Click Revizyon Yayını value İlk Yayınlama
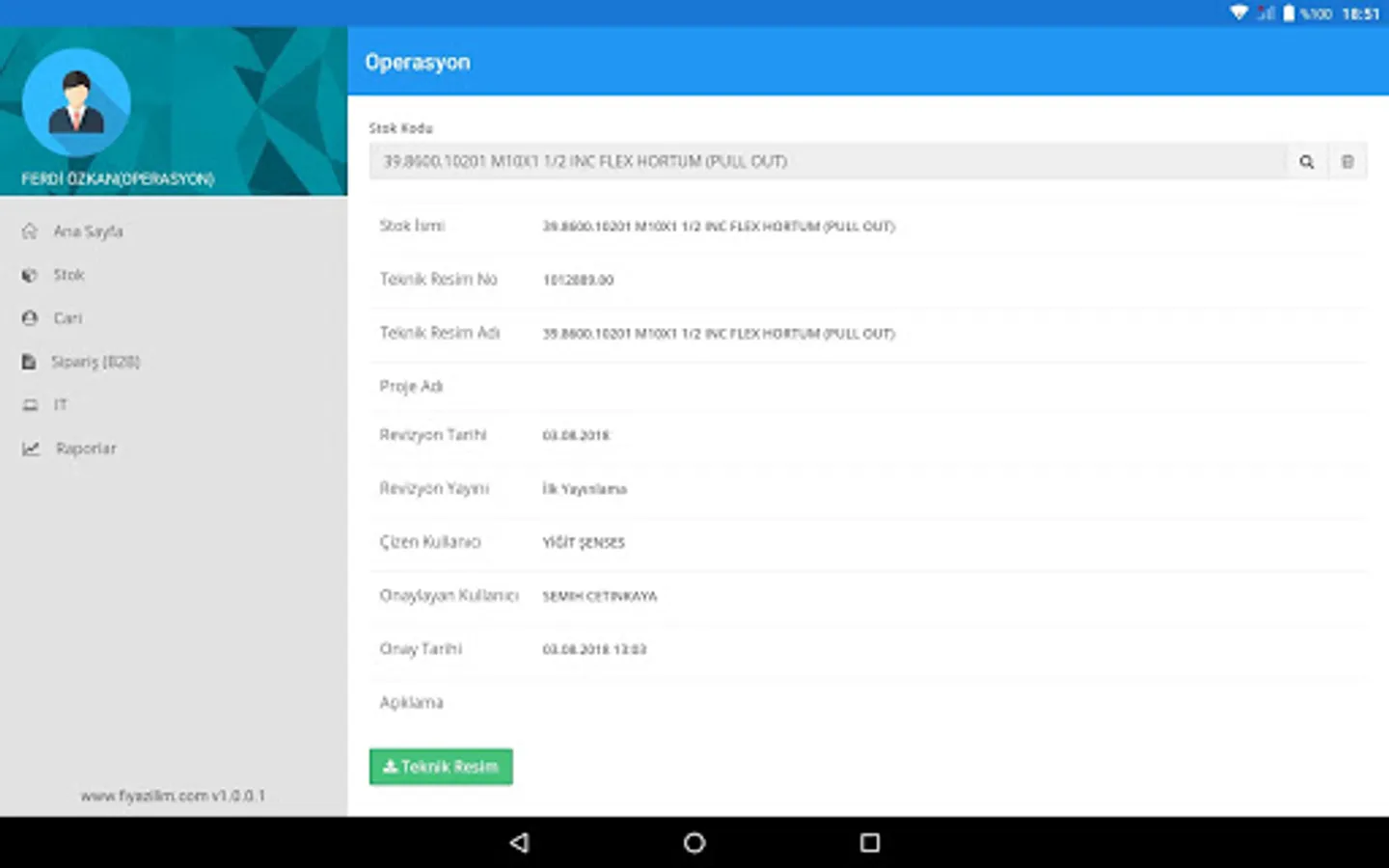Viewport: 1389px width, 868px height. 585,490
